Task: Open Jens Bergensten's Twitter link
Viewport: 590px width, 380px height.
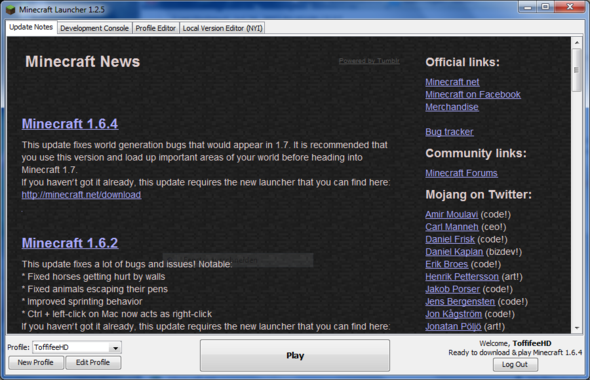Action: [x=460, y=301]
